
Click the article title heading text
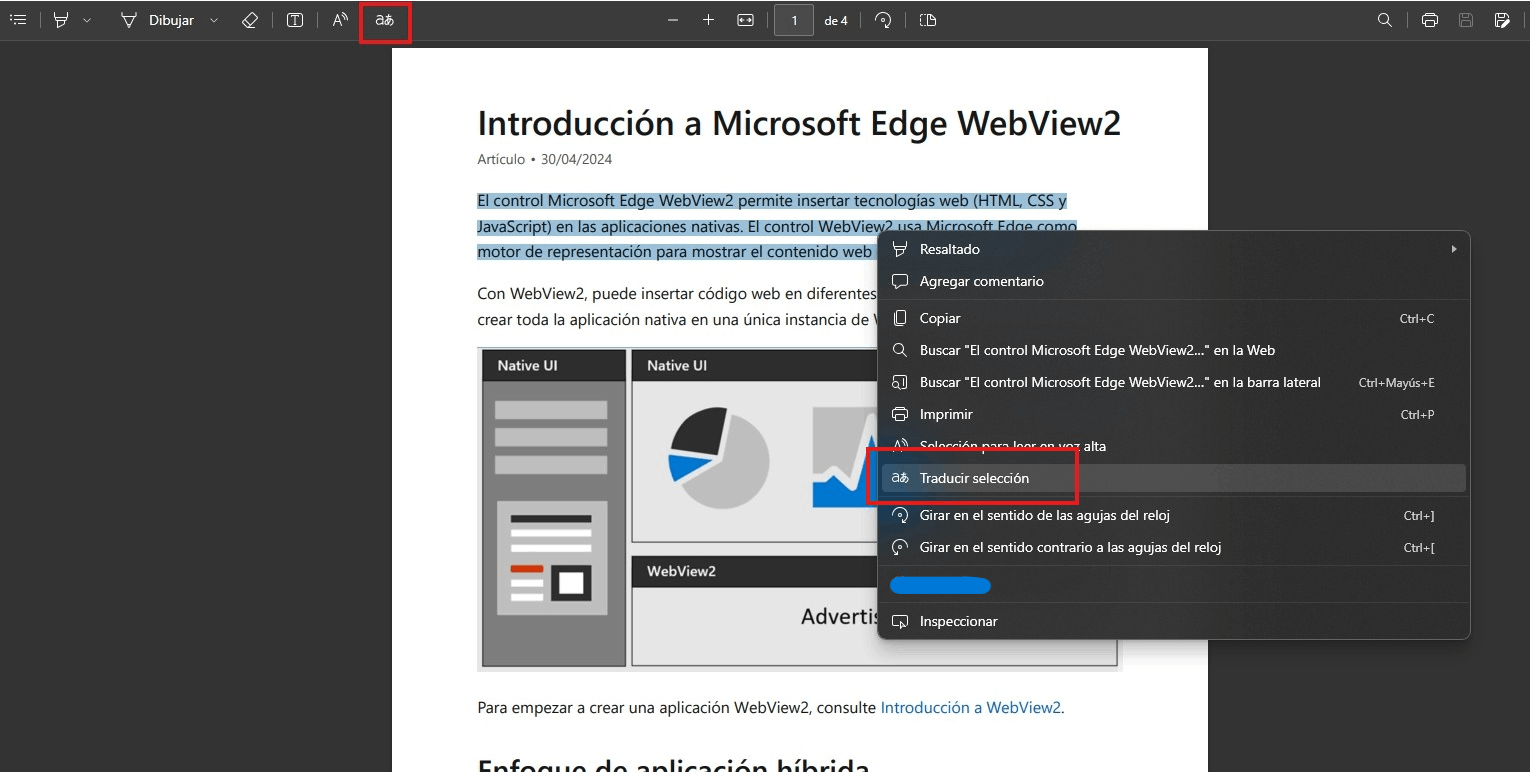coord(799,123)
